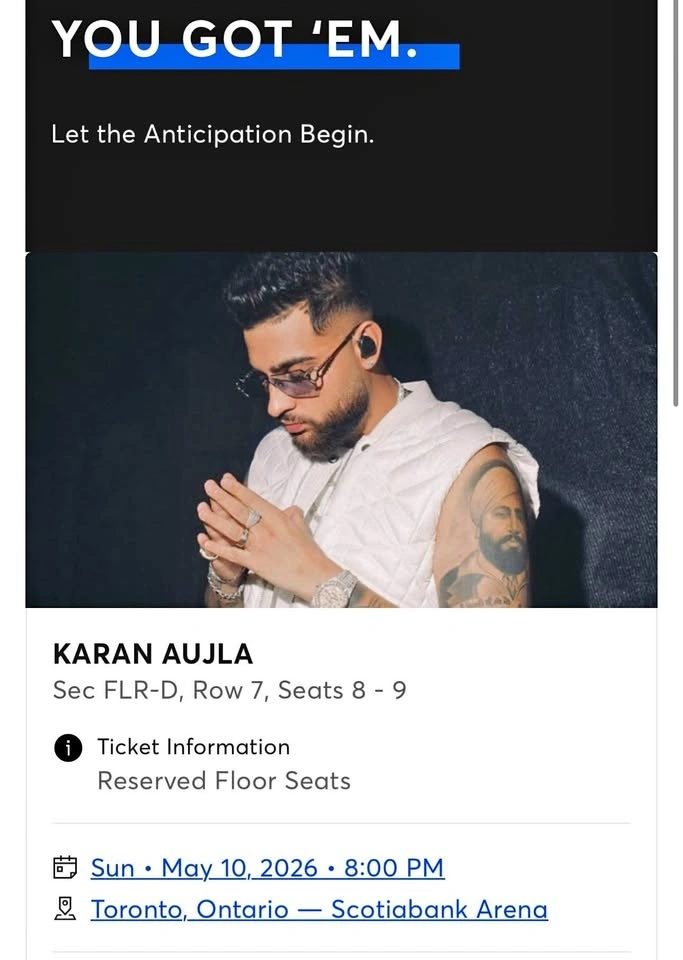Click the "8:00 PM" time in date link
Viewport: 683px width, 960px height.
pyautogui.click(x=394, y=868)
